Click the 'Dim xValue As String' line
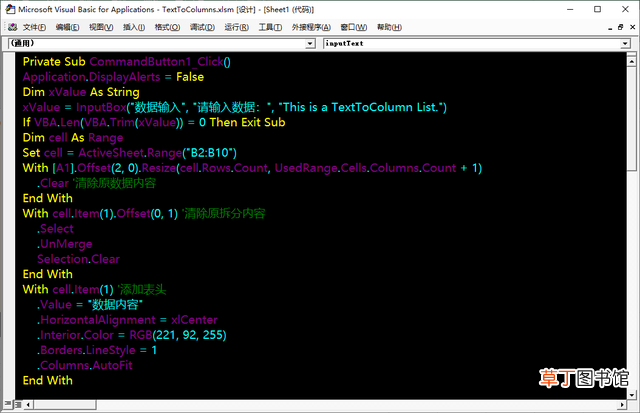Screen dimensions: 640x413 tap(81, 92)
